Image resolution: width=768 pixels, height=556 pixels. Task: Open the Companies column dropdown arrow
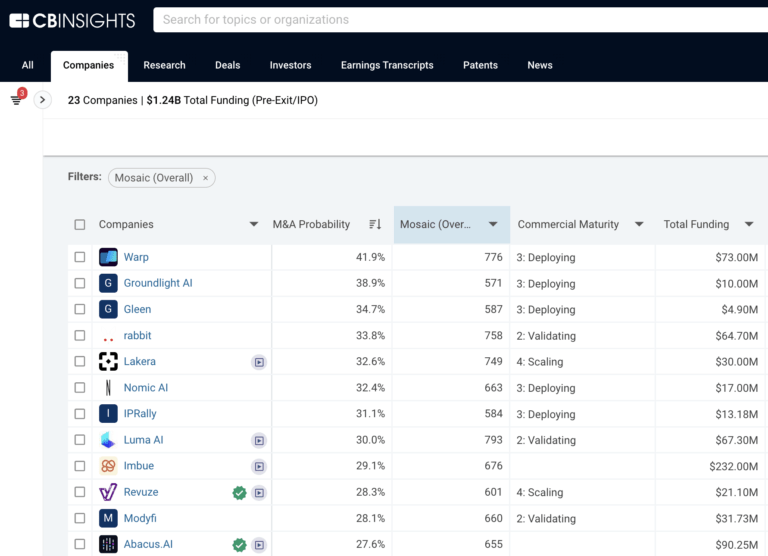pos(254,225)
